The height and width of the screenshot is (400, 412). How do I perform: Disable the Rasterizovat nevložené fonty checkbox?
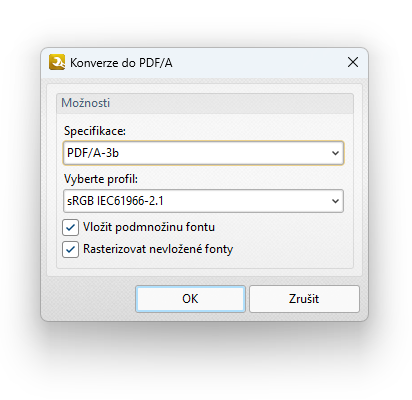(70, 249)
